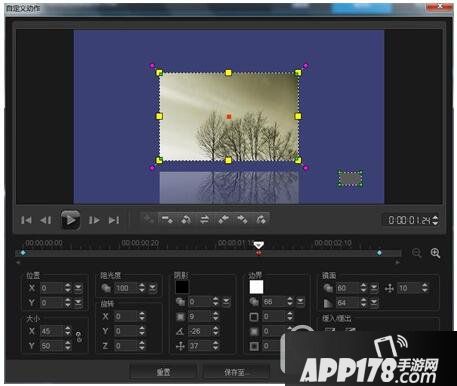Move keyframe to the right icon

[x=242, y=219]
